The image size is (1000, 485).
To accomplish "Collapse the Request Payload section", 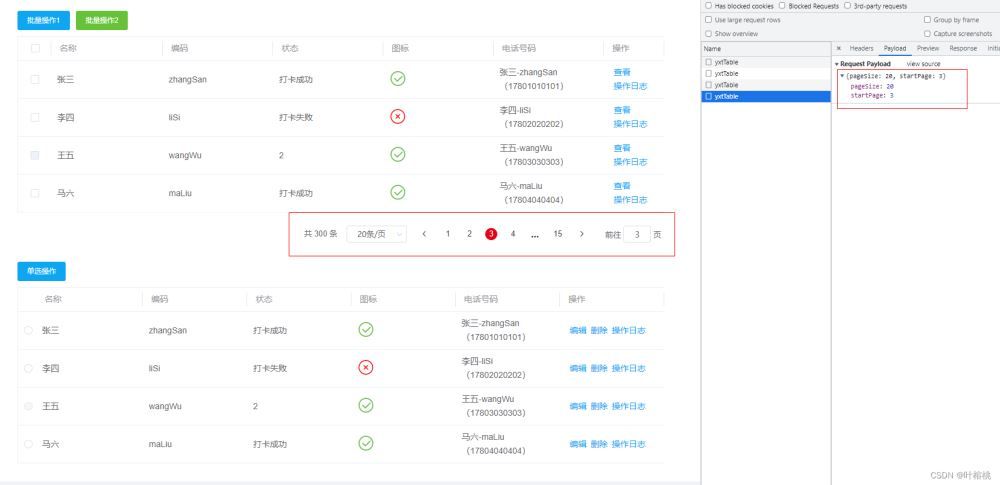I will pos(837,64).
